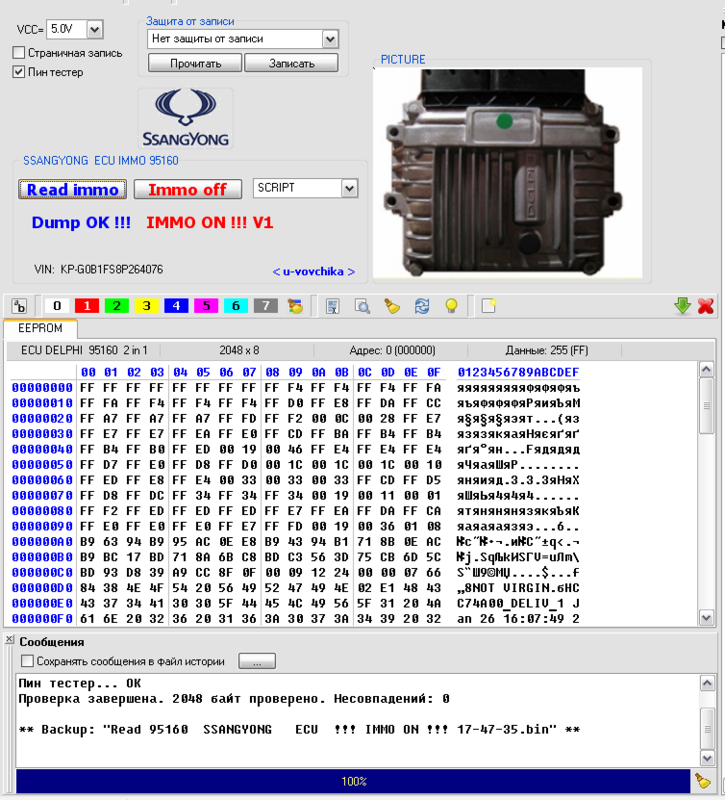Click the yellow light bulb icon
Viewport: 725px width, 800px height.
451,306
